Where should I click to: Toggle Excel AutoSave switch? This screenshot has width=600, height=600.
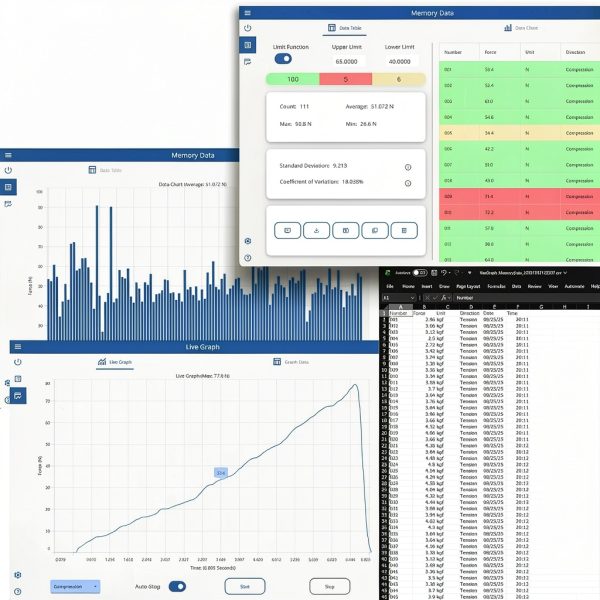click(x=420, y=273)
